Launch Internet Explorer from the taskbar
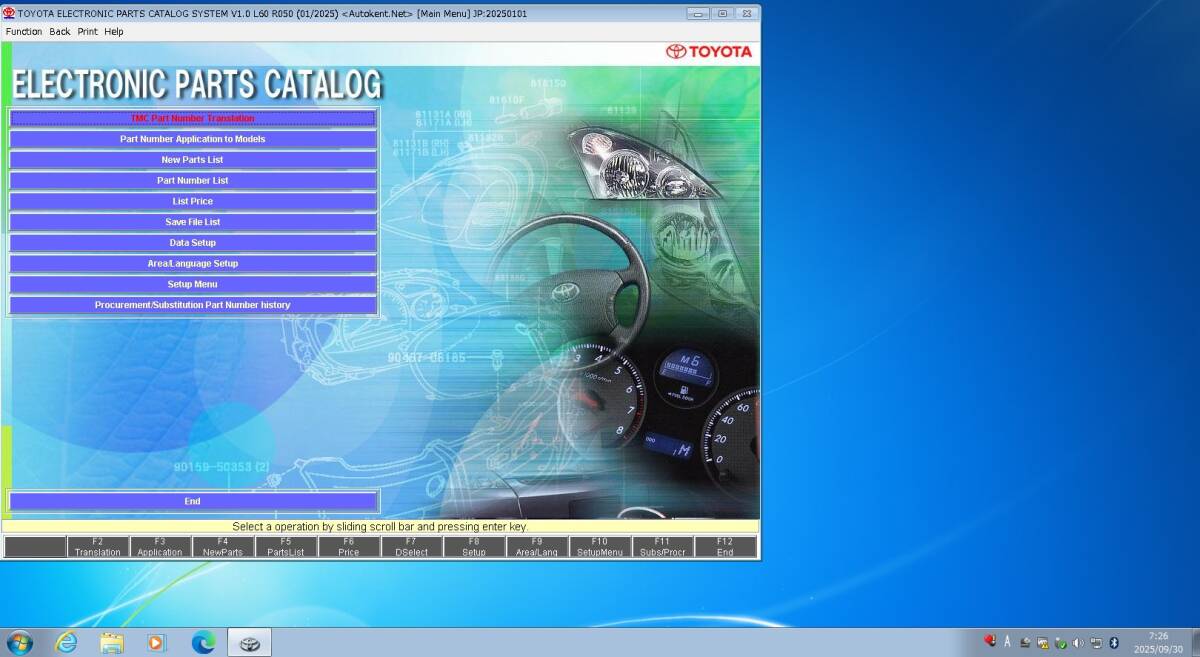 tap(66, 642)
